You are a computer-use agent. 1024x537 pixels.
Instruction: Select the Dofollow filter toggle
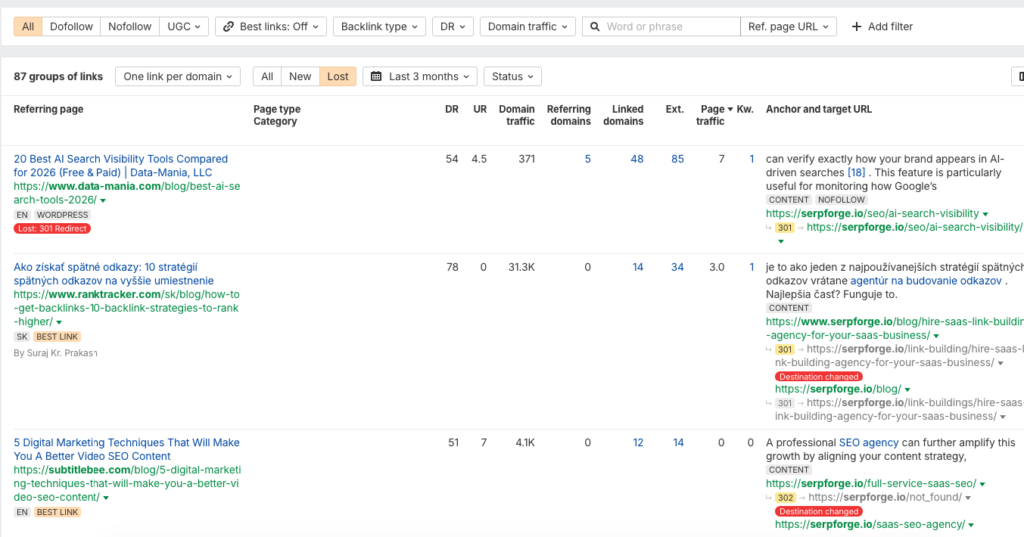pyautogui.click(x=71, y=27)
